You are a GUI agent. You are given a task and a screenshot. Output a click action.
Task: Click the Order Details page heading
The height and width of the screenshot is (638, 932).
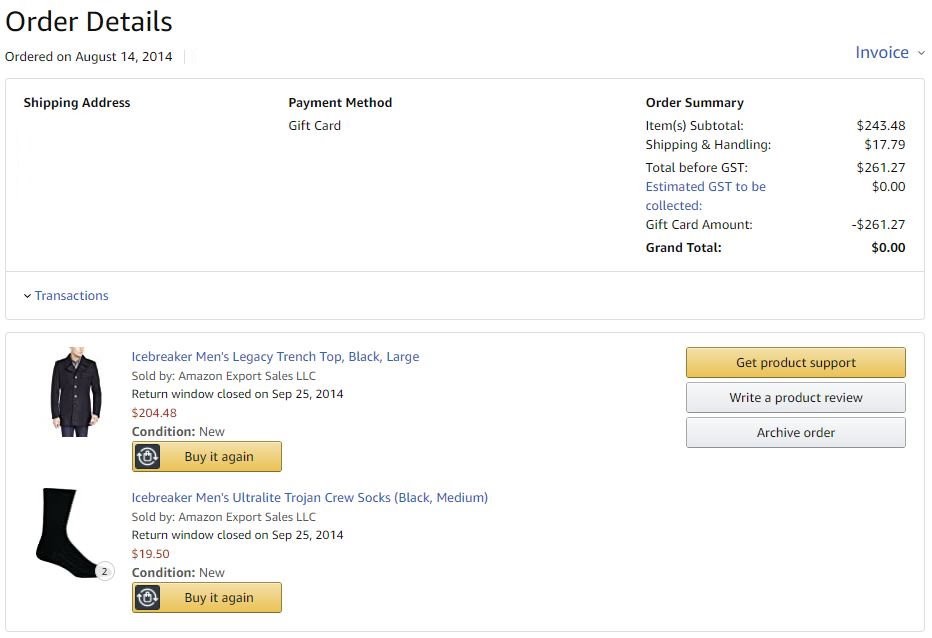tap(89, 22)
